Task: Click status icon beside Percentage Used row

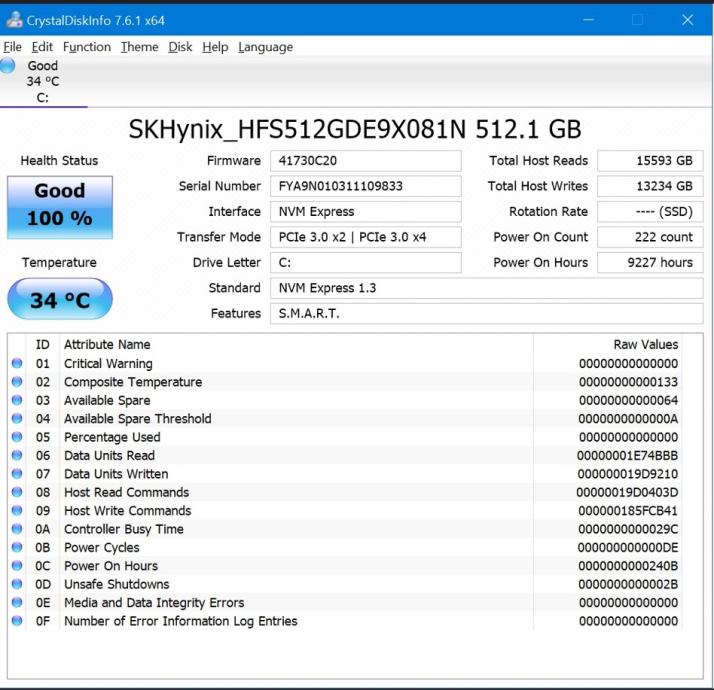Action: click(x=17, y=437)
